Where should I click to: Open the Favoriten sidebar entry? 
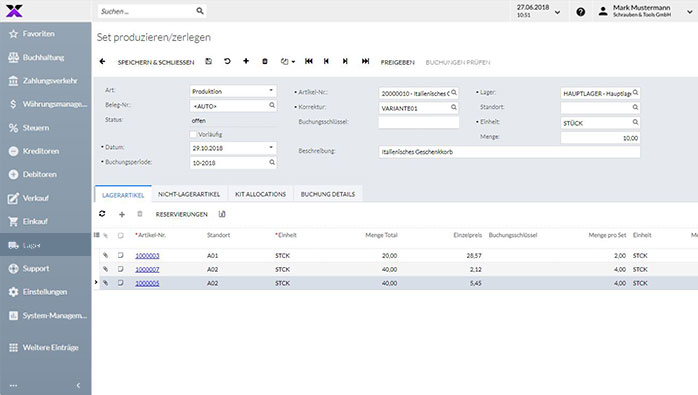(x=45, y=34)
